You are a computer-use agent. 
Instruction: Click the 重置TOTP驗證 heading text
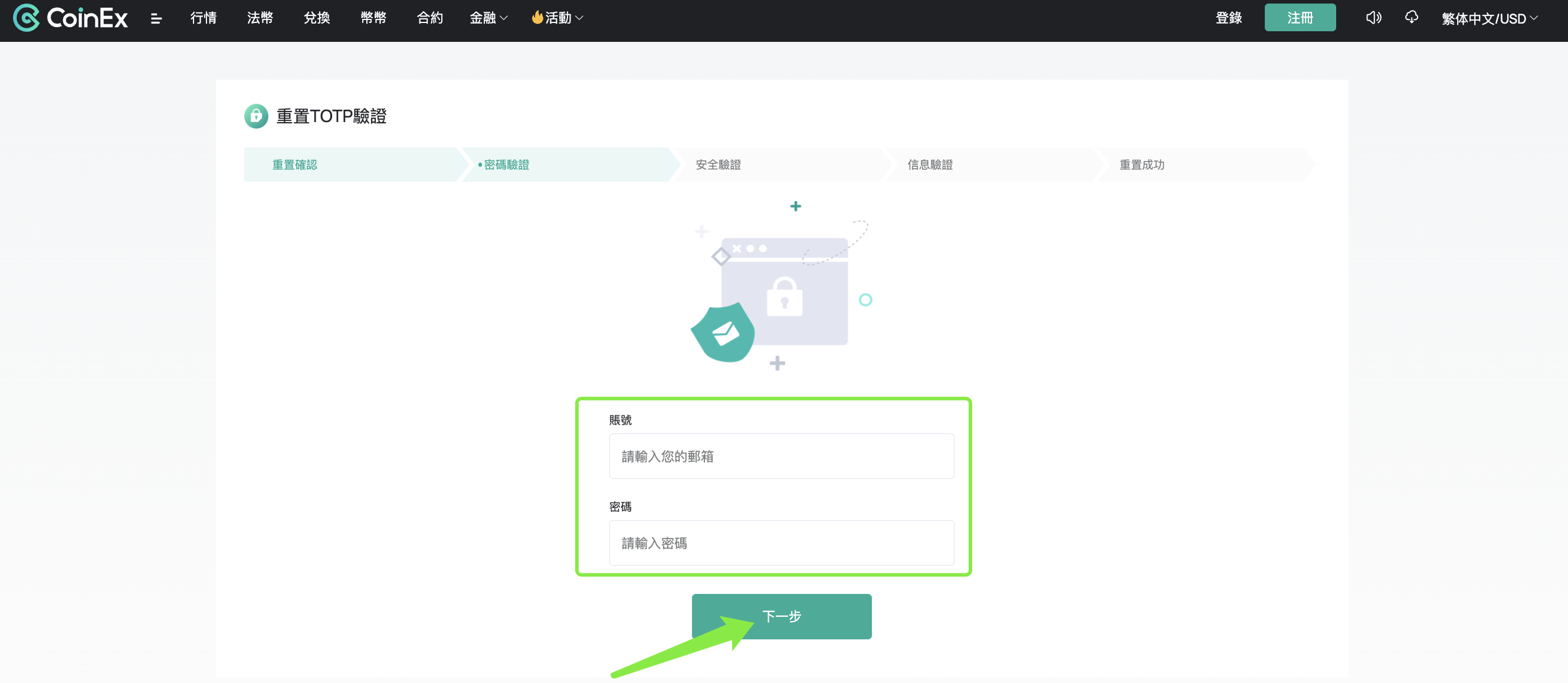tap(331, 116)
